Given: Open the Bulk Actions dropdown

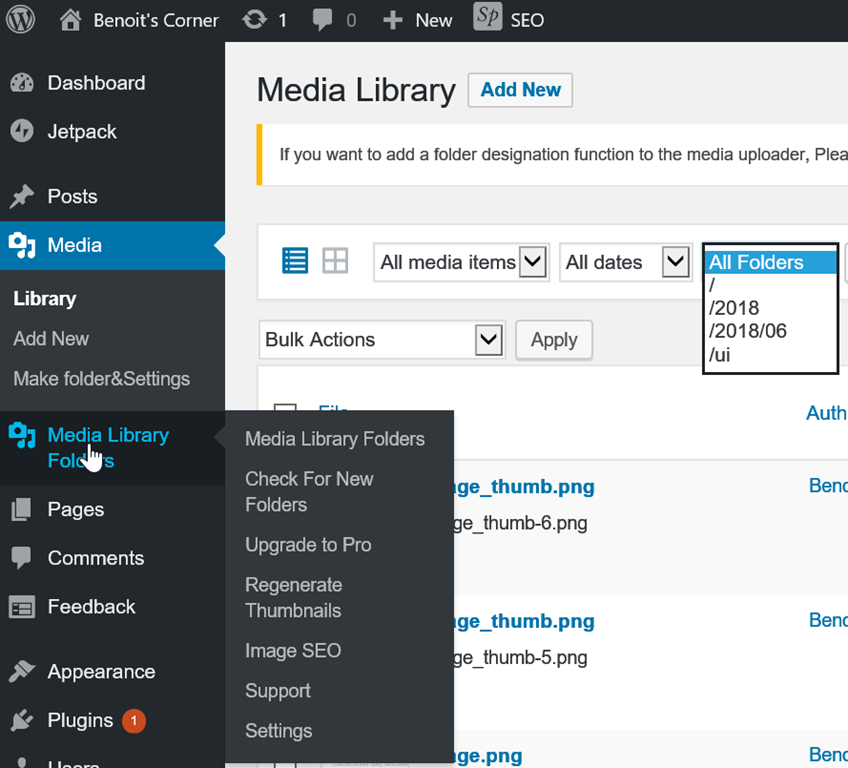Looking at the screenshot, I should coord(380,340).
